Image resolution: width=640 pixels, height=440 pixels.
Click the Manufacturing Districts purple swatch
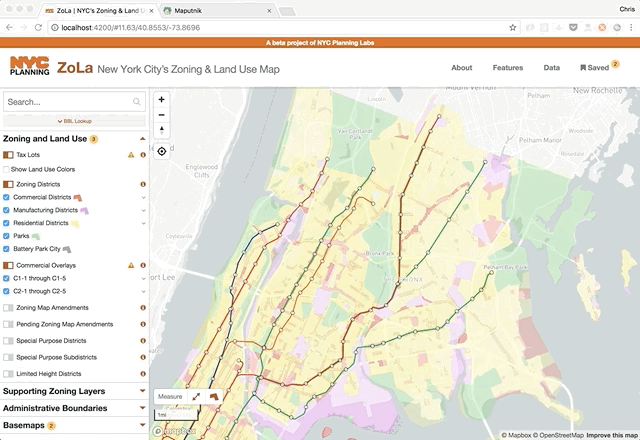(x=84, y=211)
